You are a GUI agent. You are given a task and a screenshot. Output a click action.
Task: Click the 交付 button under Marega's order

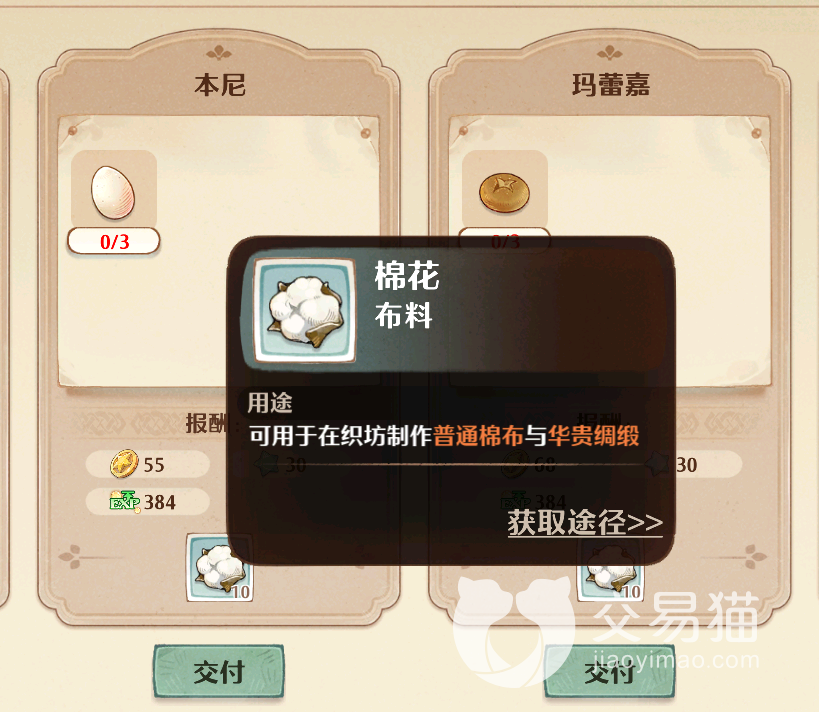click(x=610, y=673)
